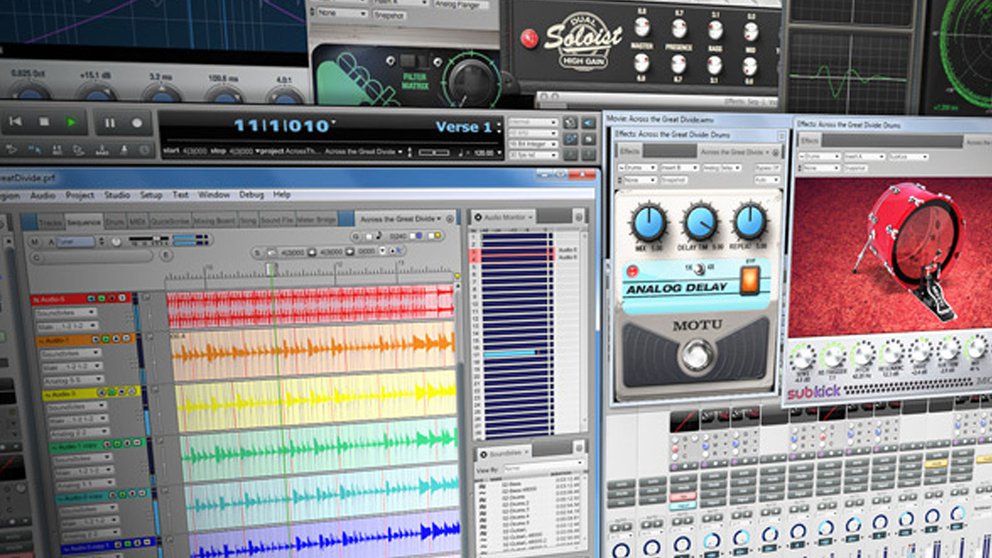Switch to the Meter Bridge tab
992x558 pixels.
click(x=316, y=220)
